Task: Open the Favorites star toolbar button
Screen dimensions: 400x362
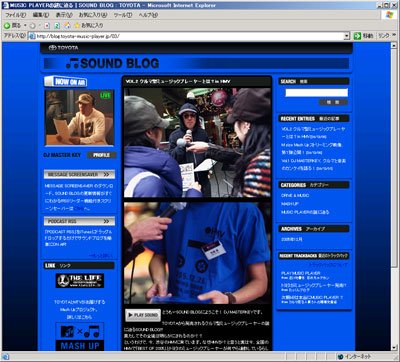Action: pyautogui.click(x=89, y=25)
